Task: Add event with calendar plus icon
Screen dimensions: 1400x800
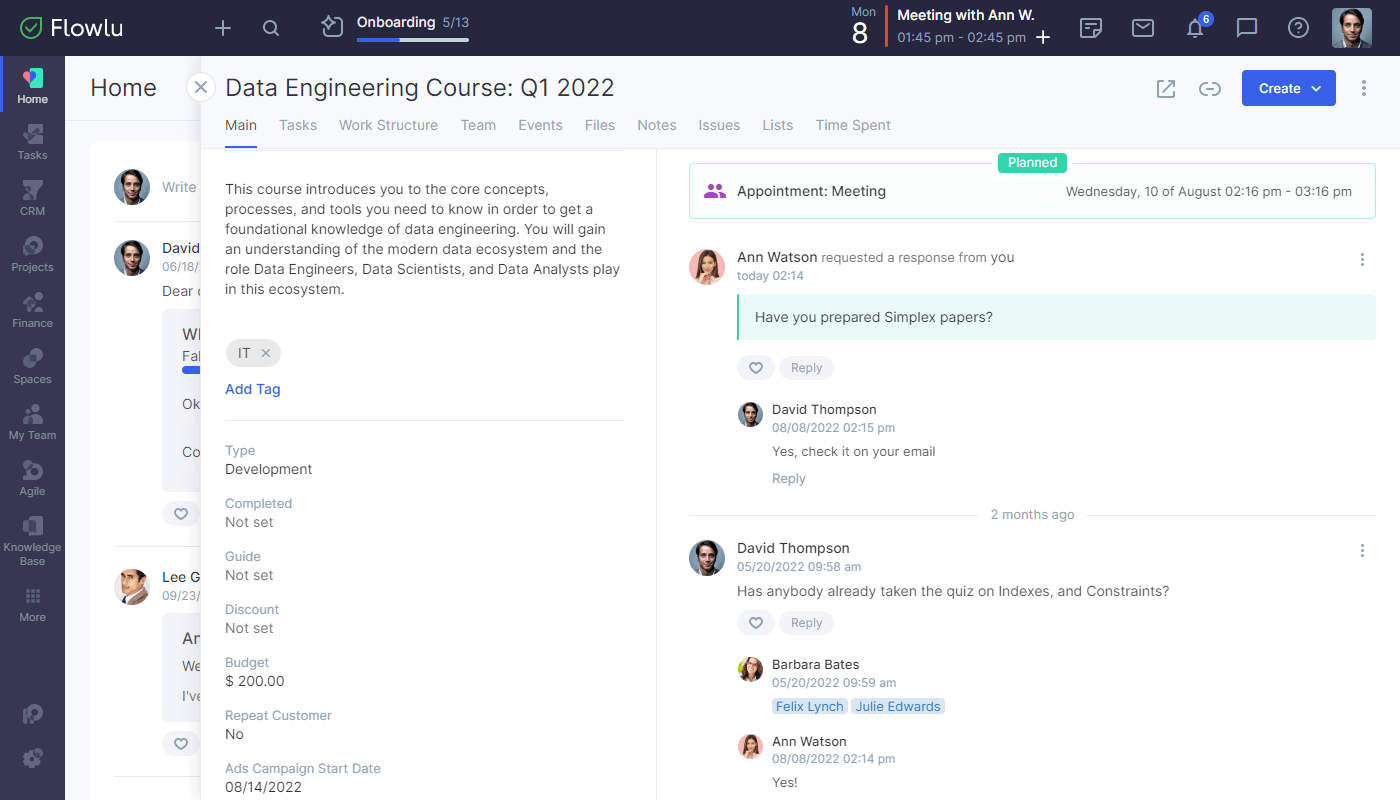Action: [1042, 38]
